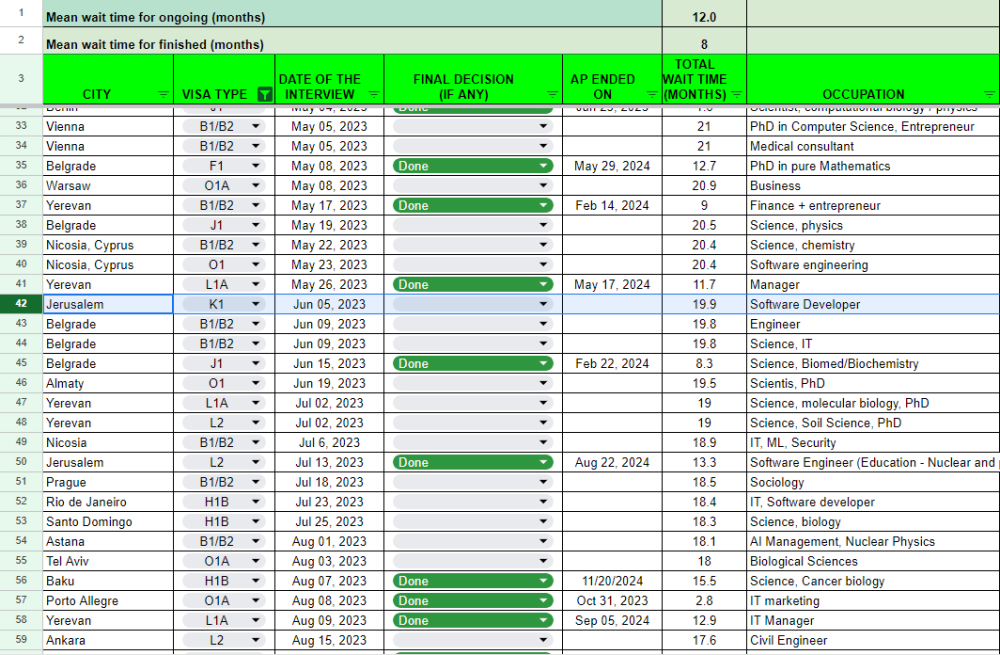Click the 'Aug 15, 2023' interview date cell
The height and width of the screenshot is (655, 1000).
point(329,640)
